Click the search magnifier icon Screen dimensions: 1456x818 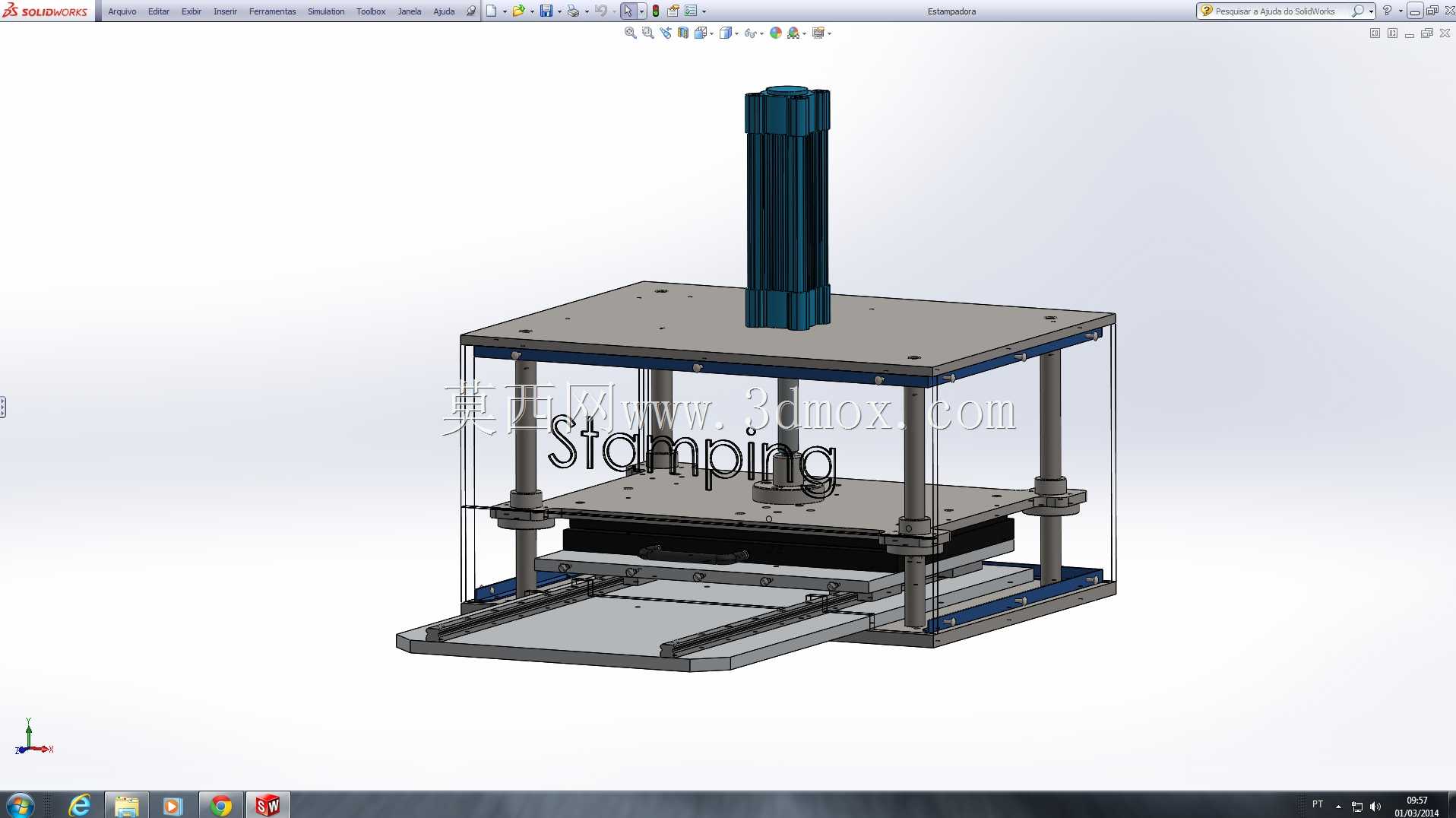pyautogui.click(x=1357, y=11)
